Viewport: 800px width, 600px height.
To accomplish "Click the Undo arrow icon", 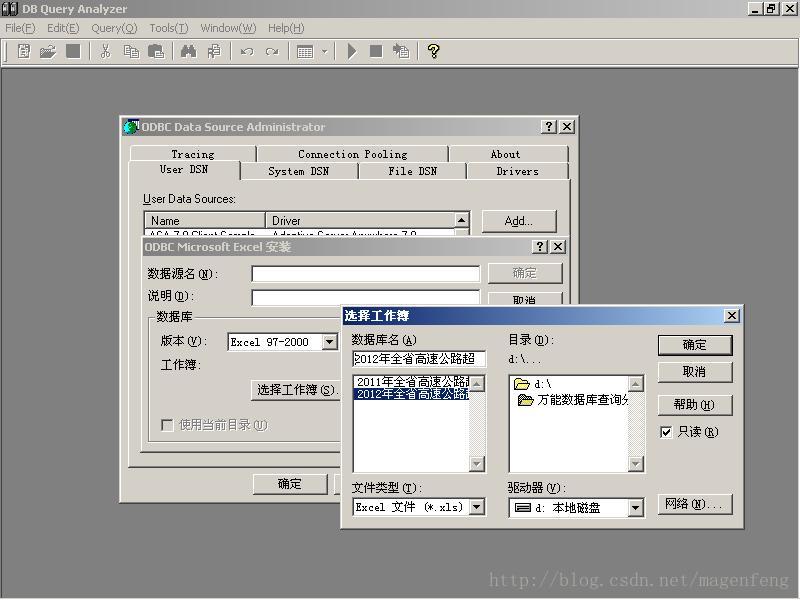I will 247,52.
